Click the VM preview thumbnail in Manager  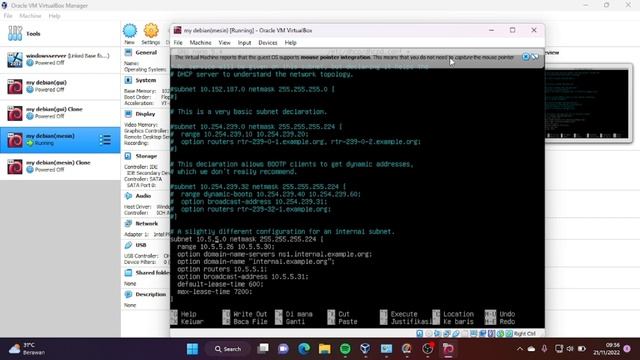(x=588, y=104)
